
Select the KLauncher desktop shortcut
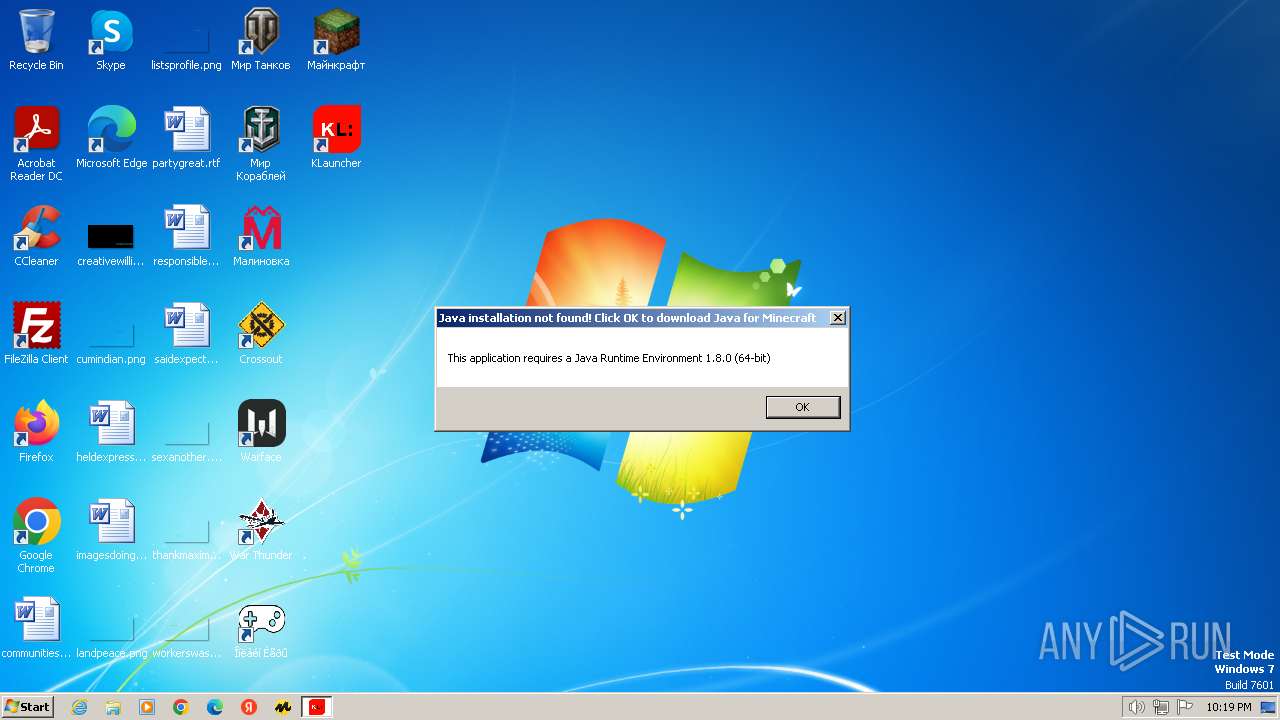tap(336, 138)
